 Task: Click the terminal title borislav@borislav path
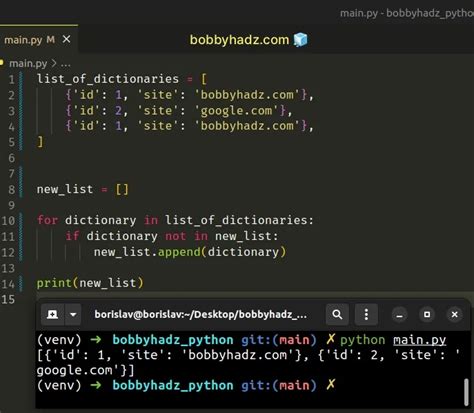coord(201,314)
